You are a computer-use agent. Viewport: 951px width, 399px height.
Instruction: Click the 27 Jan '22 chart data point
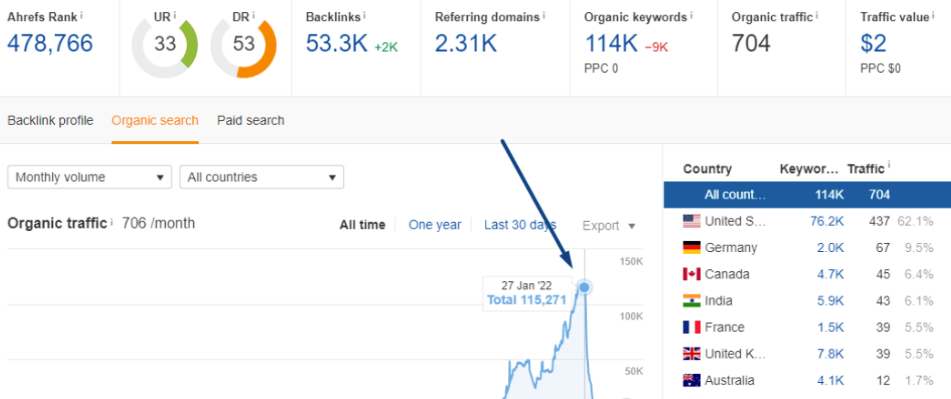coord(584,287)
